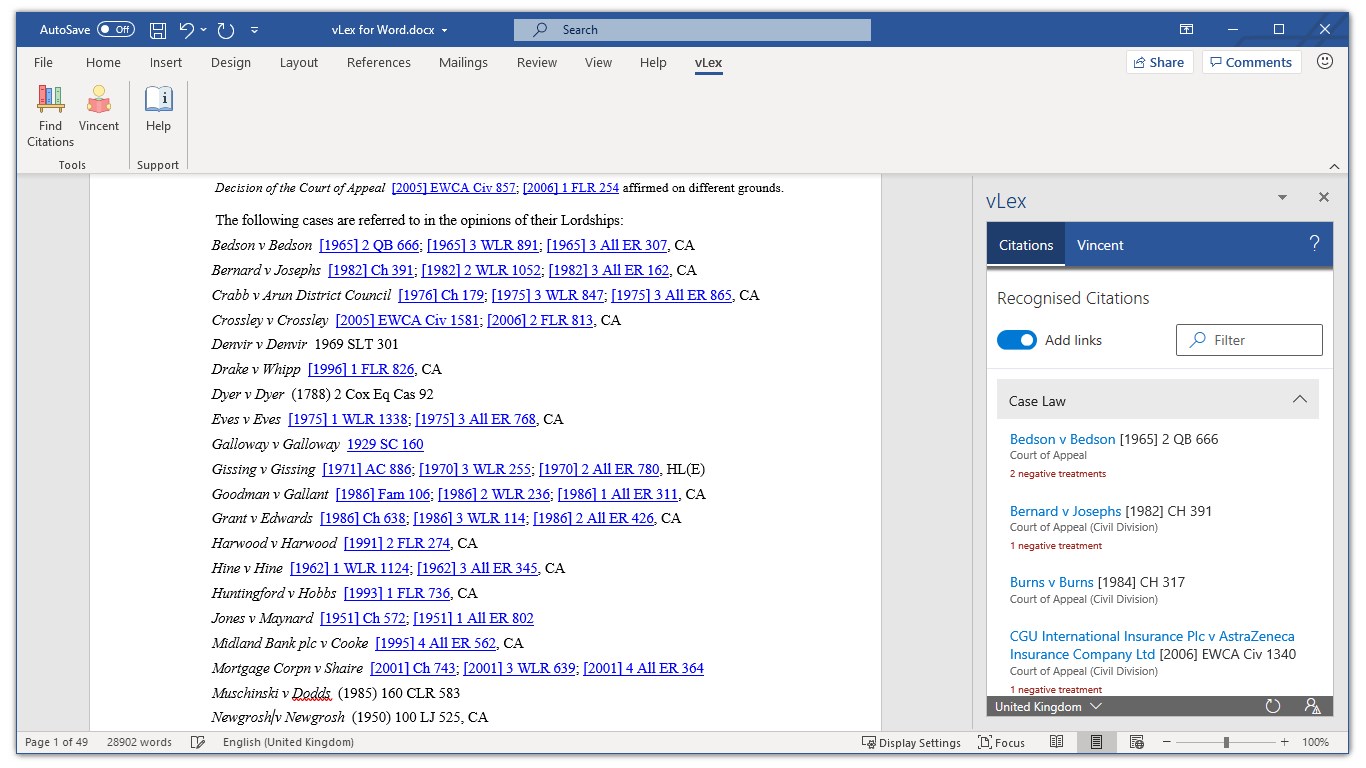Open Customize Quick Access Toolbar dropdown

click(255, 30)
